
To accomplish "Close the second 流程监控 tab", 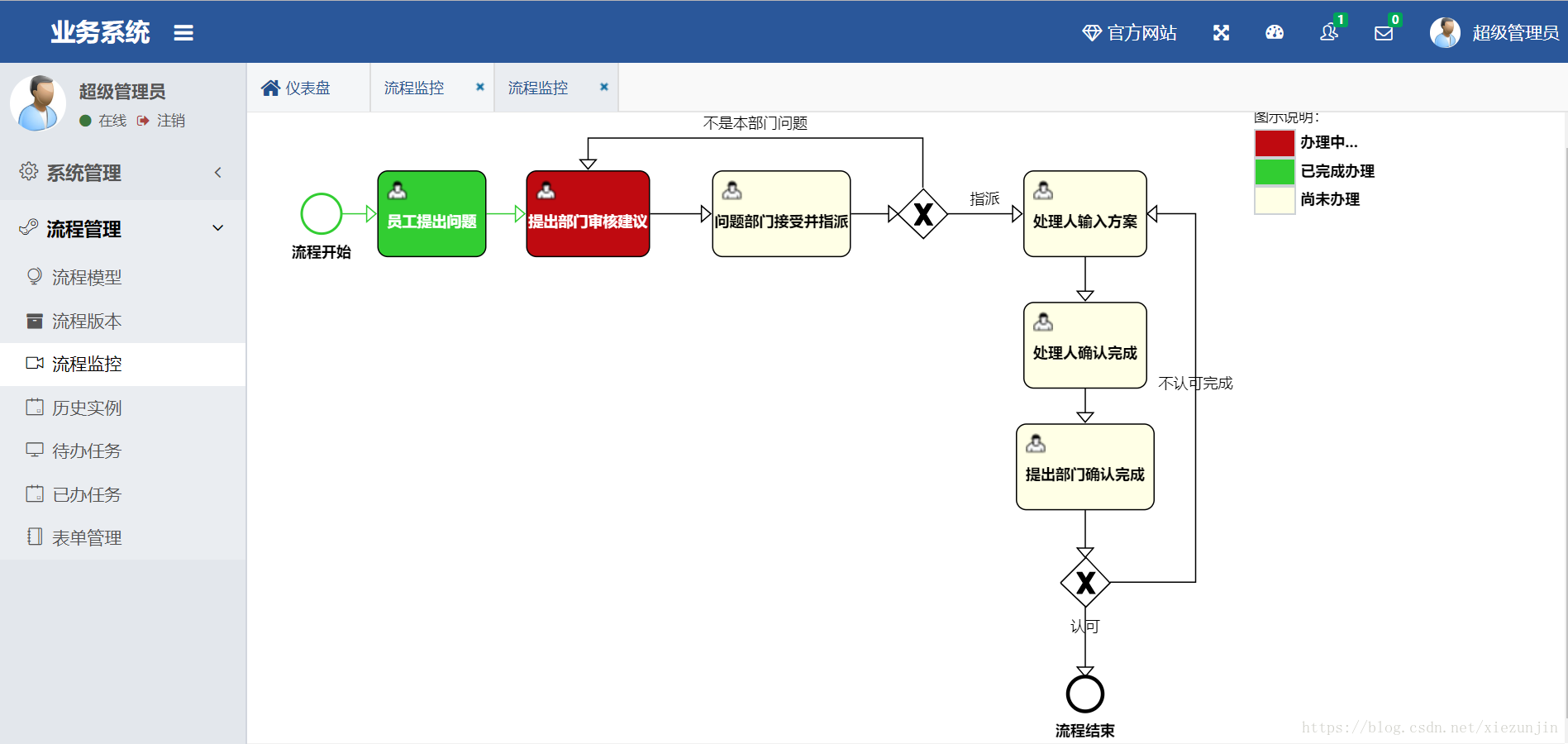I will [604, 87].
